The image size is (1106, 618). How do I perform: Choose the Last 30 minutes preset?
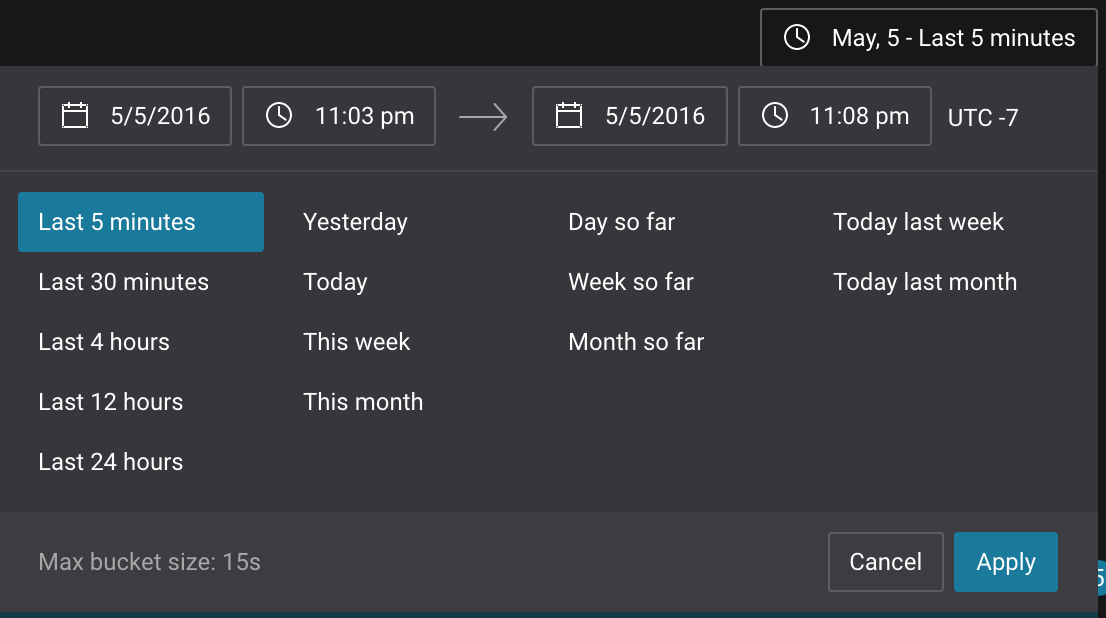[124, 282]
